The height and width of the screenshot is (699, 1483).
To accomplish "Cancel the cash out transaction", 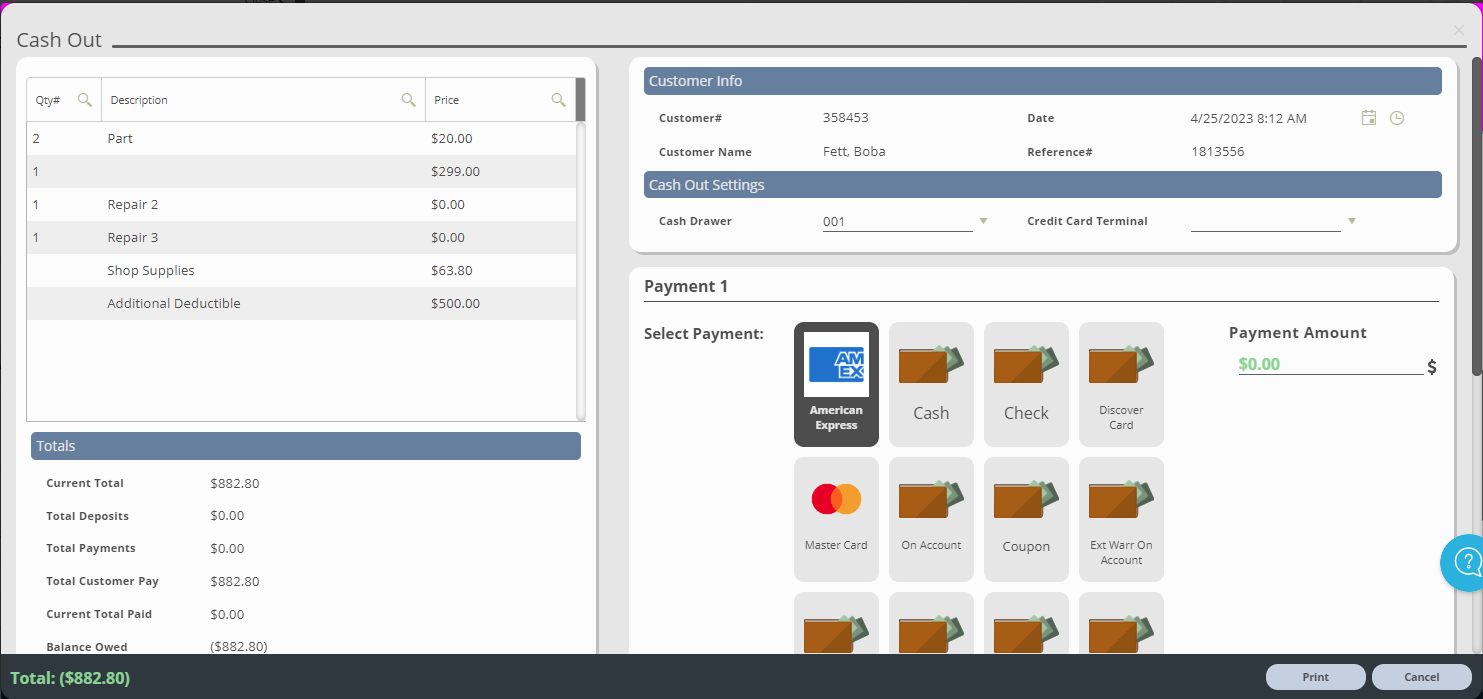I will (x=1420, y=677).
